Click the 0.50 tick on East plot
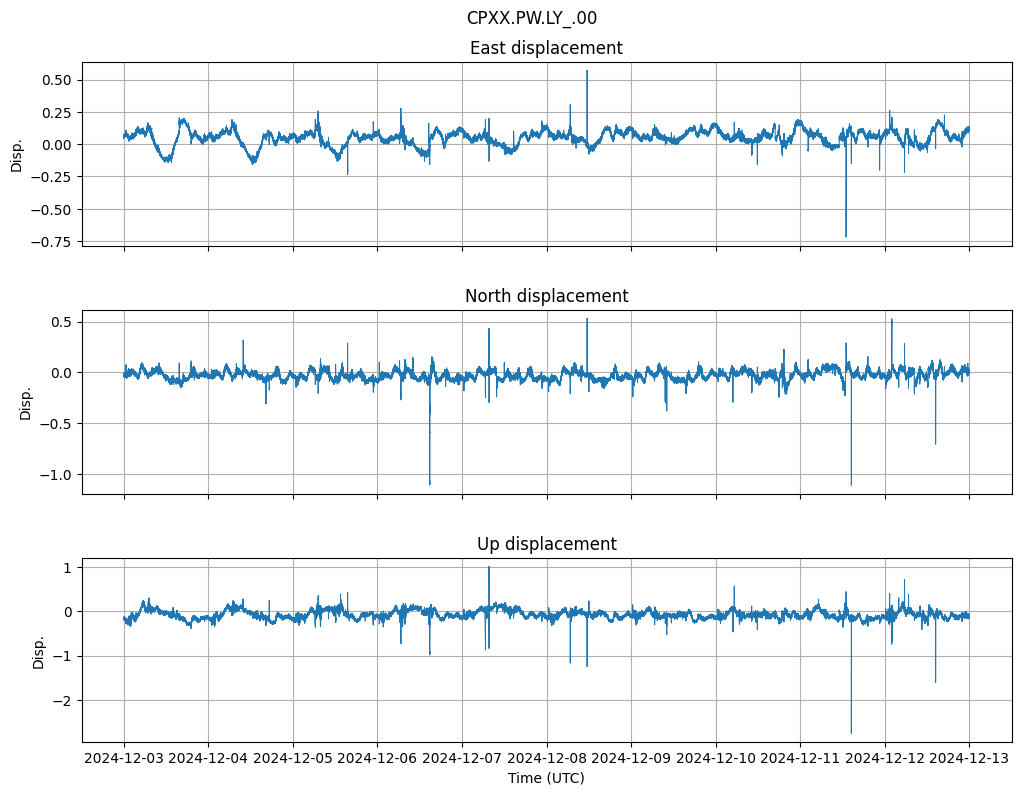The image size is (1021, 795). coord(58,80)
